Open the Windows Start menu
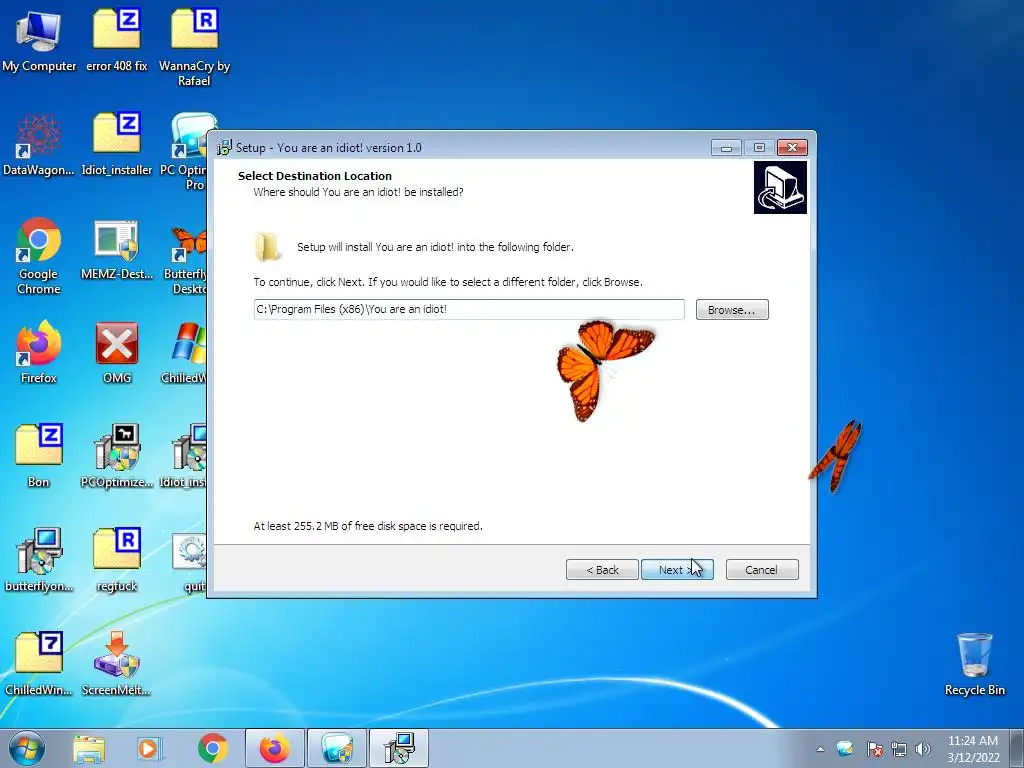This screenshot has height=768, width=1024. 26,748
